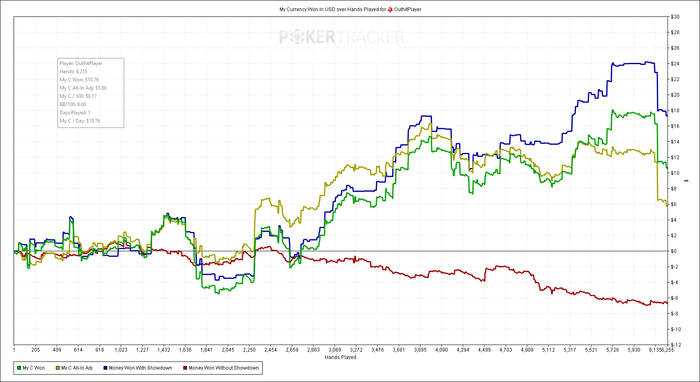
Task: Click the 4,090 tick label on x-axis
Action: click(x=441, y=350)
